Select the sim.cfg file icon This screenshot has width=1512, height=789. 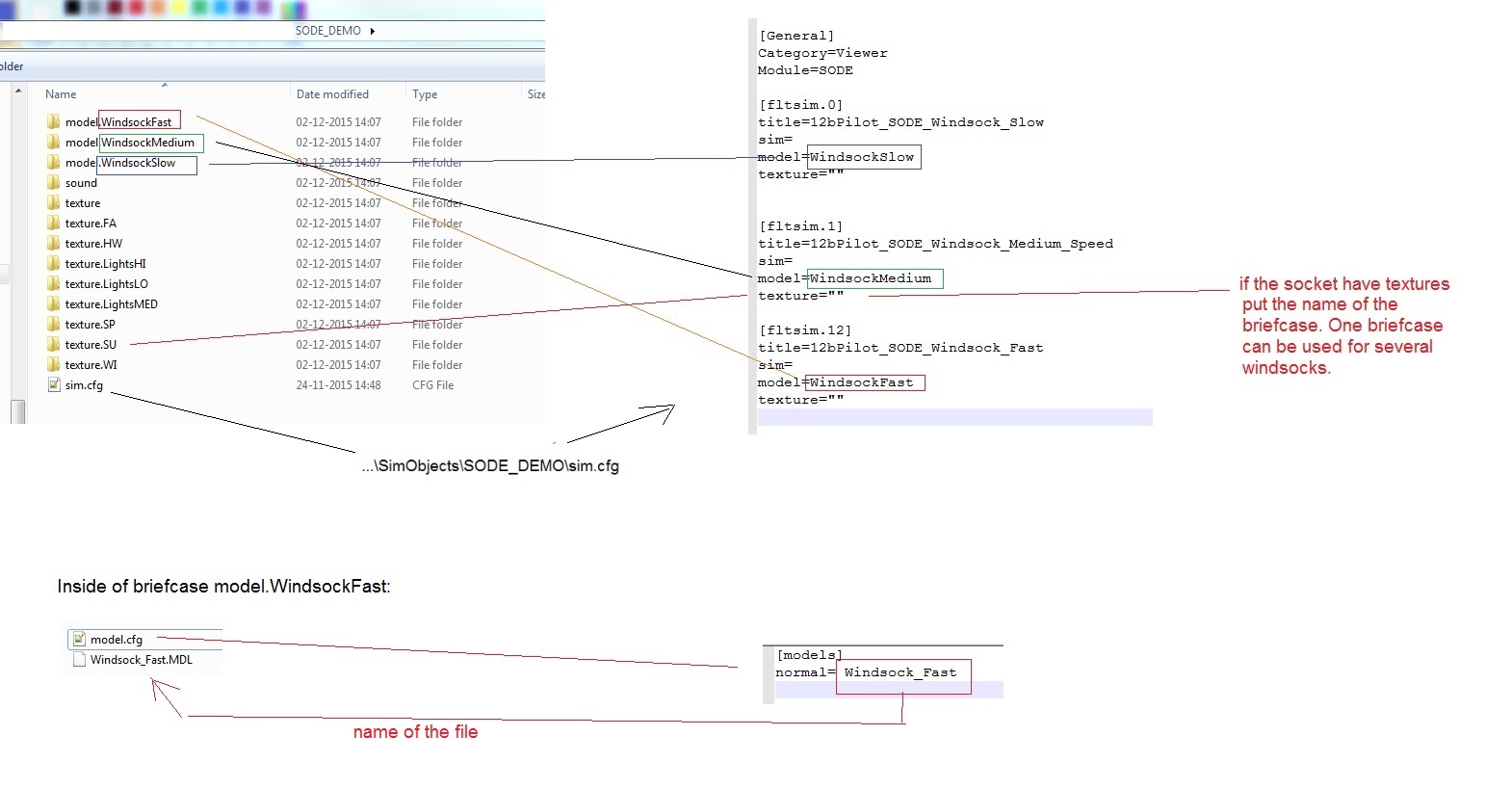[53, 385]
